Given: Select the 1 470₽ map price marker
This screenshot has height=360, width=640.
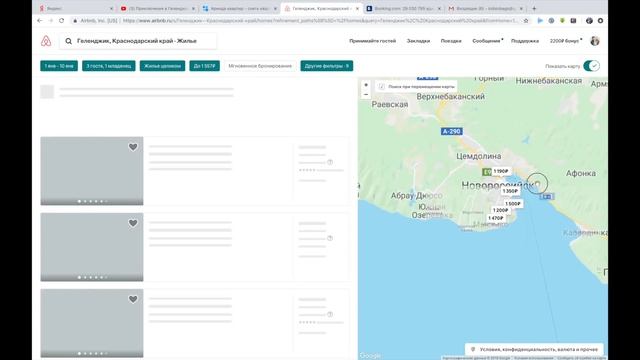Looking at the screenshot, I should pos(496,218).
